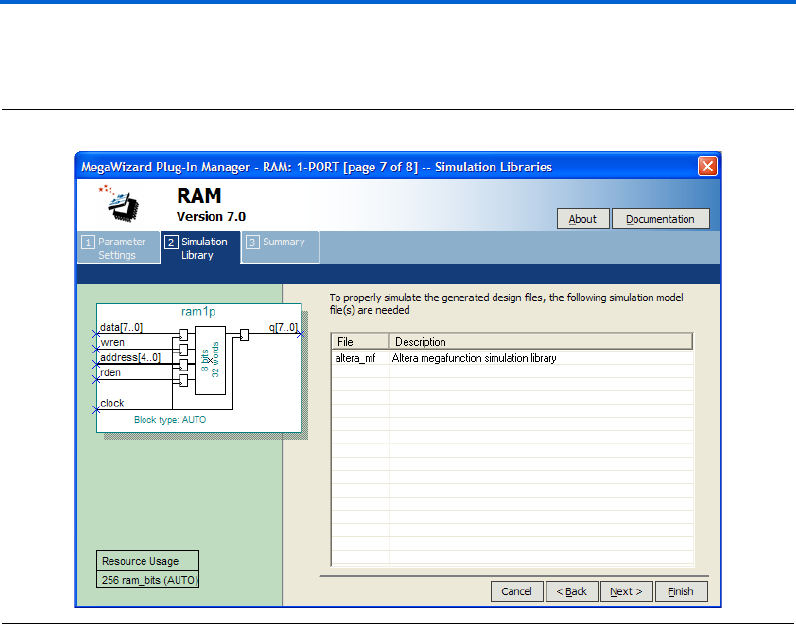The image size is (796, 624).
Task: Click the wren port label
Action: (x=112, y=342)
